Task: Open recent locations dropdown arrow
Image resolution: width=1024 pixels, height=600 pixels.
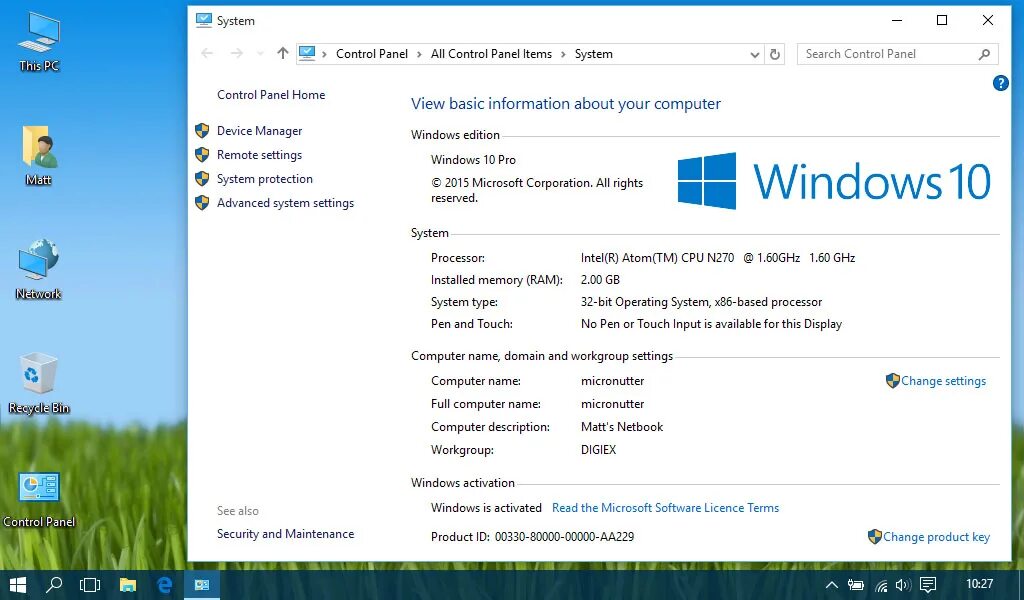Action: (x=260, y=54)
